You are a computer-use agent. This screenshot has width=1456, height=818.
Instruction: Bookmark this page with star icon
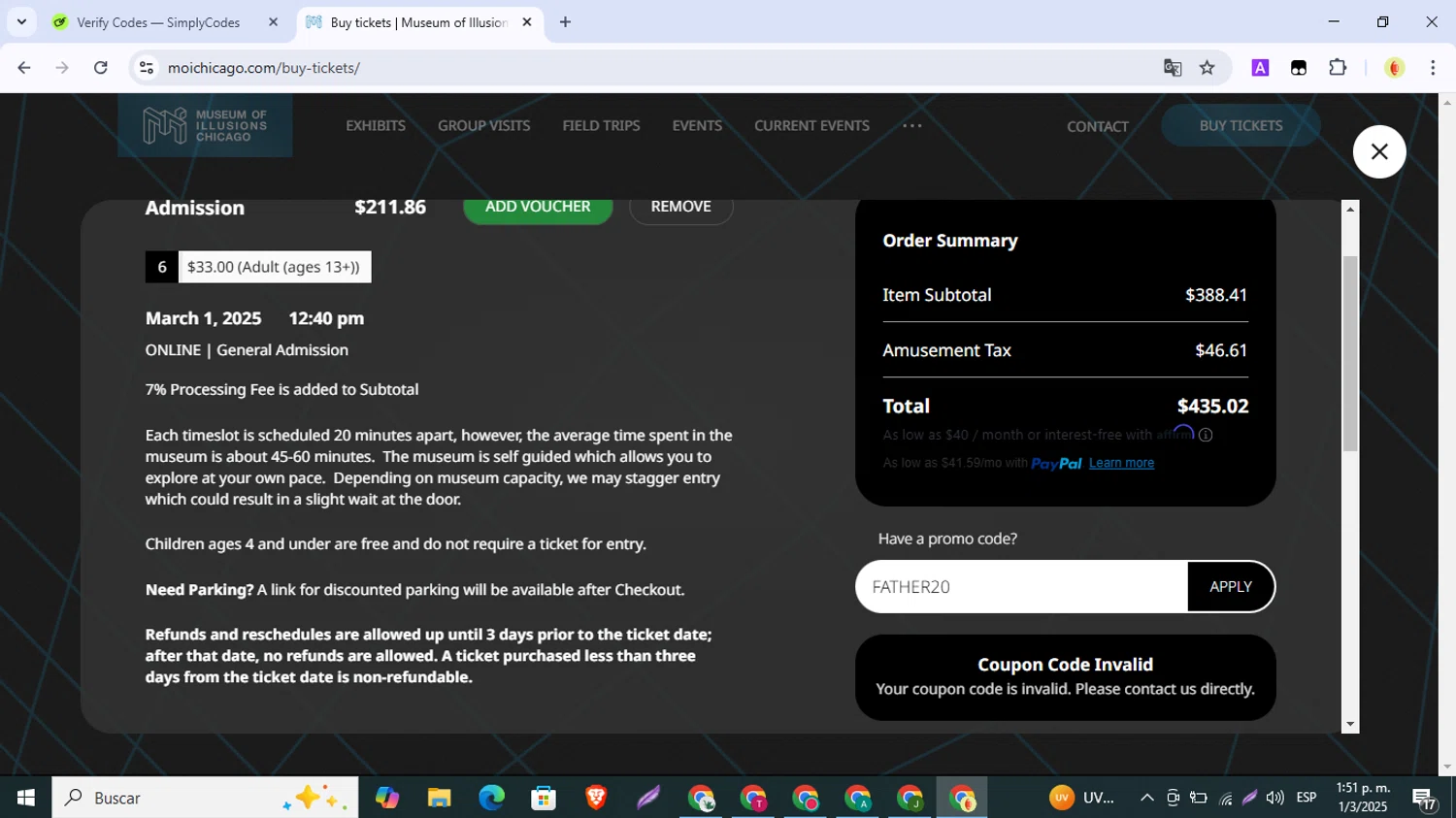[x=1207, y=68]
